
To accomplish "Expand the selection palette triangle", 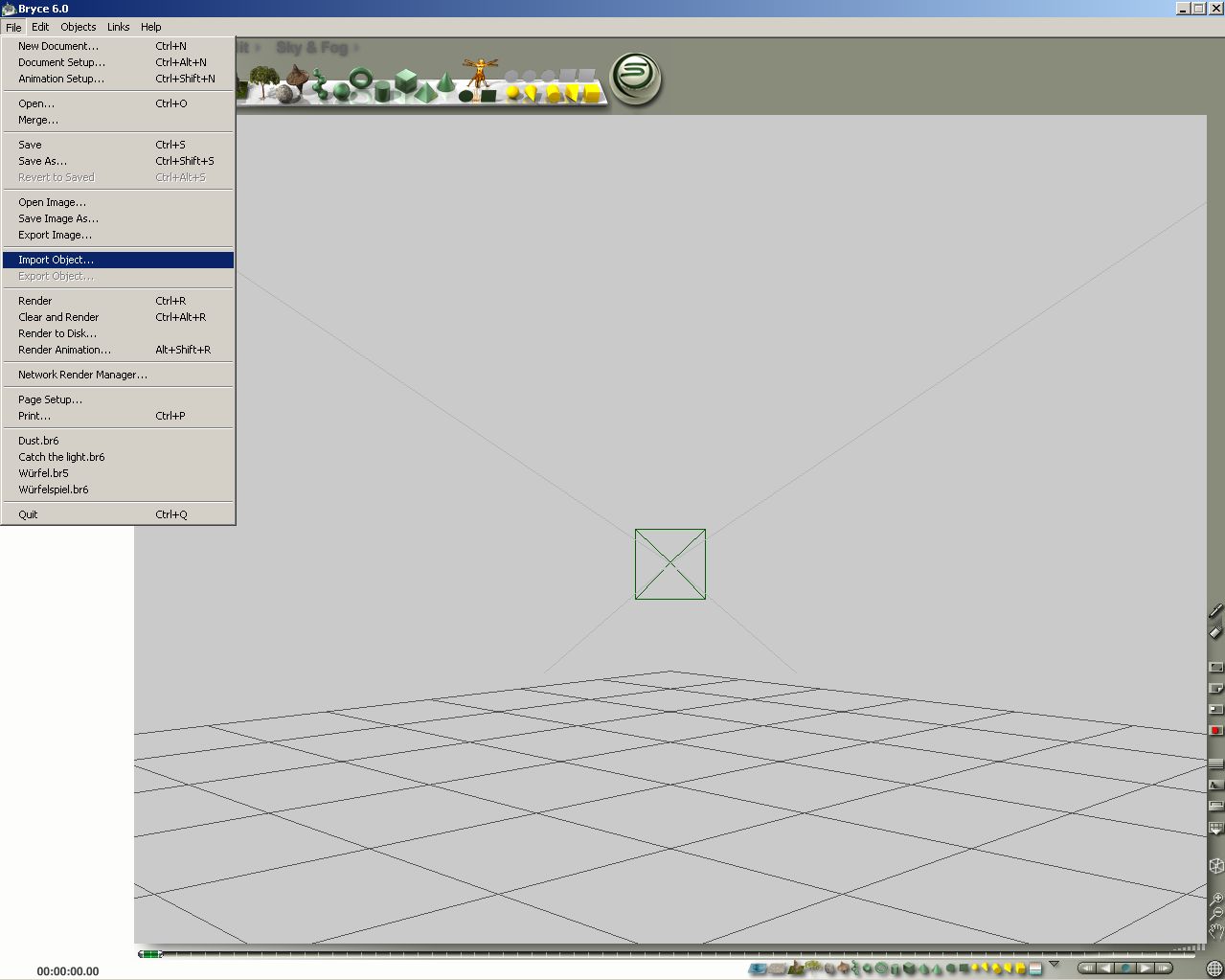I will pos(1054,964).
